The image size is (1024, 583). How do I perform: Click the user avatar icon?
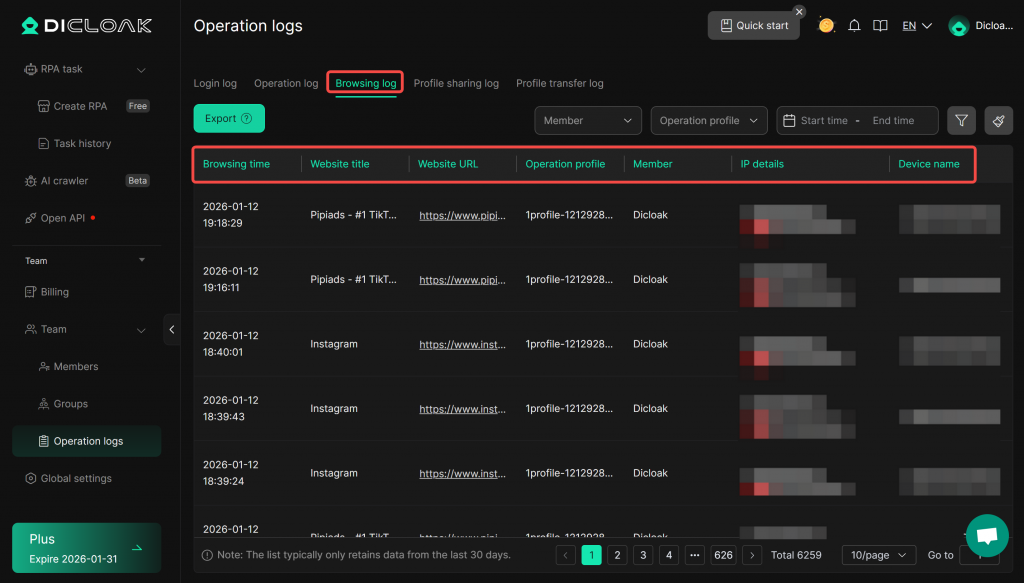(959, 27)
